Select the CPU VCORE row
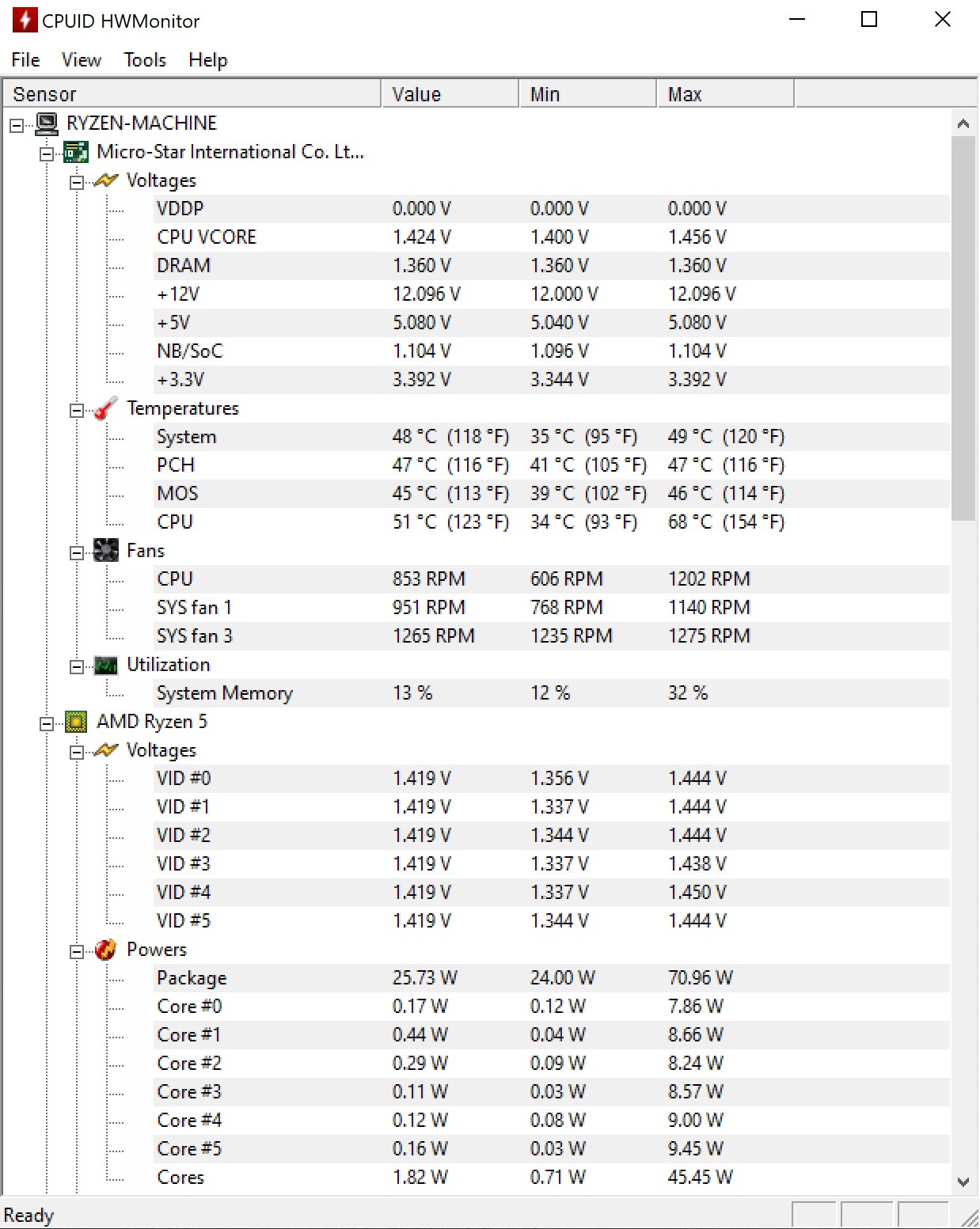980x1229 pixels. (x=553, y=237)
